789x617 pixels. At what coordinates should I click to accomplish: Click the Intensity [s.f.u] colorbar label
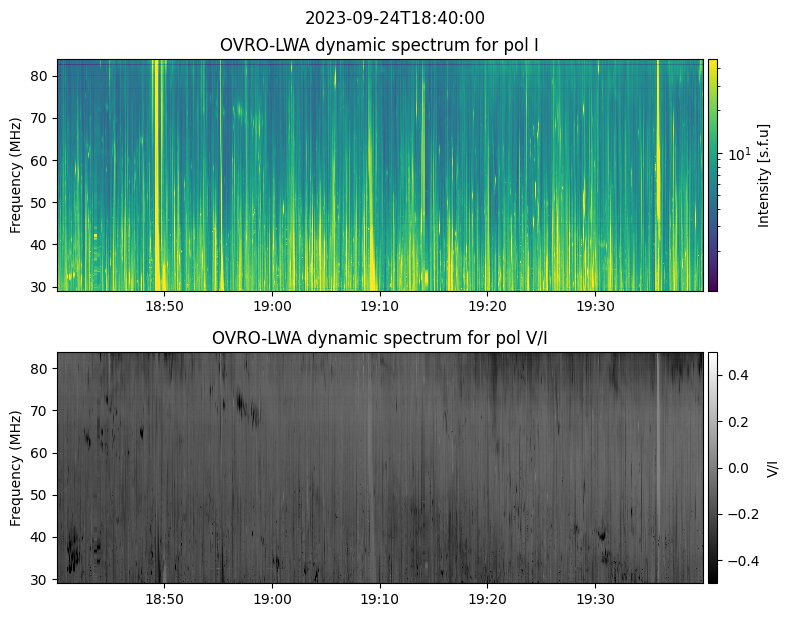click(763, 176)
